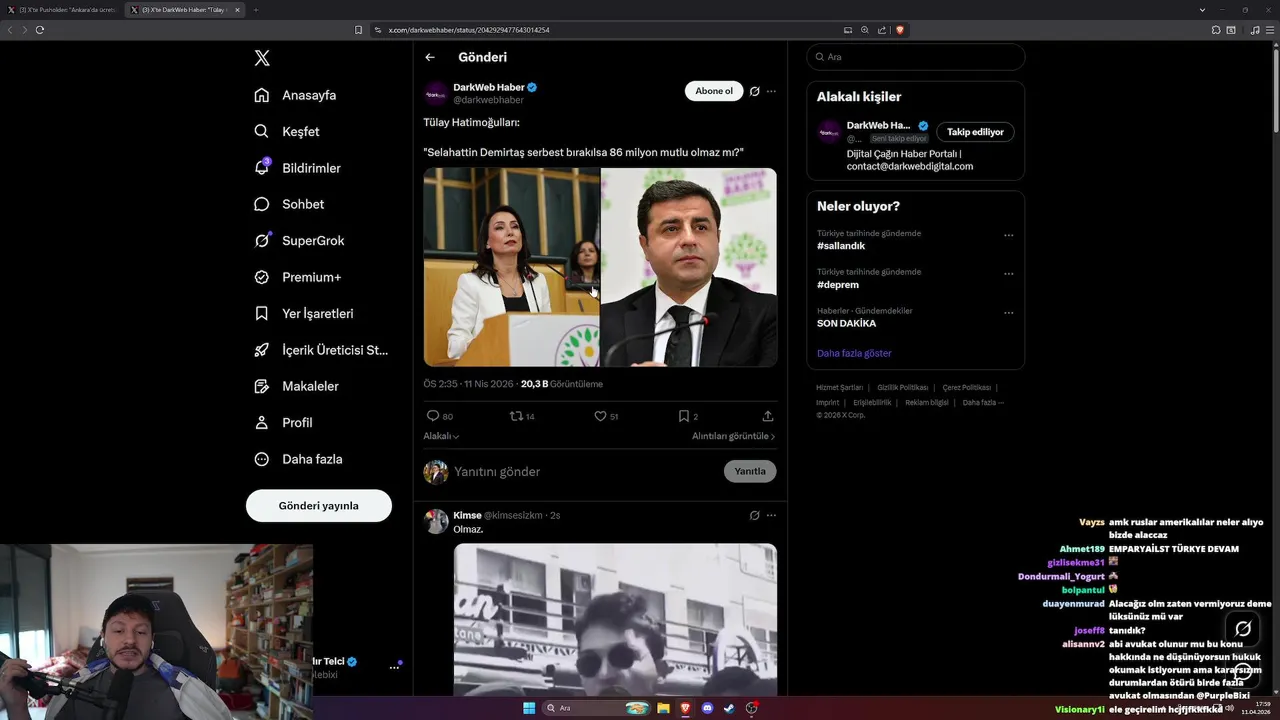The image size is (1280, 720).
Task: Open Hizmet Şartları footer link
Action: [839, 387]
